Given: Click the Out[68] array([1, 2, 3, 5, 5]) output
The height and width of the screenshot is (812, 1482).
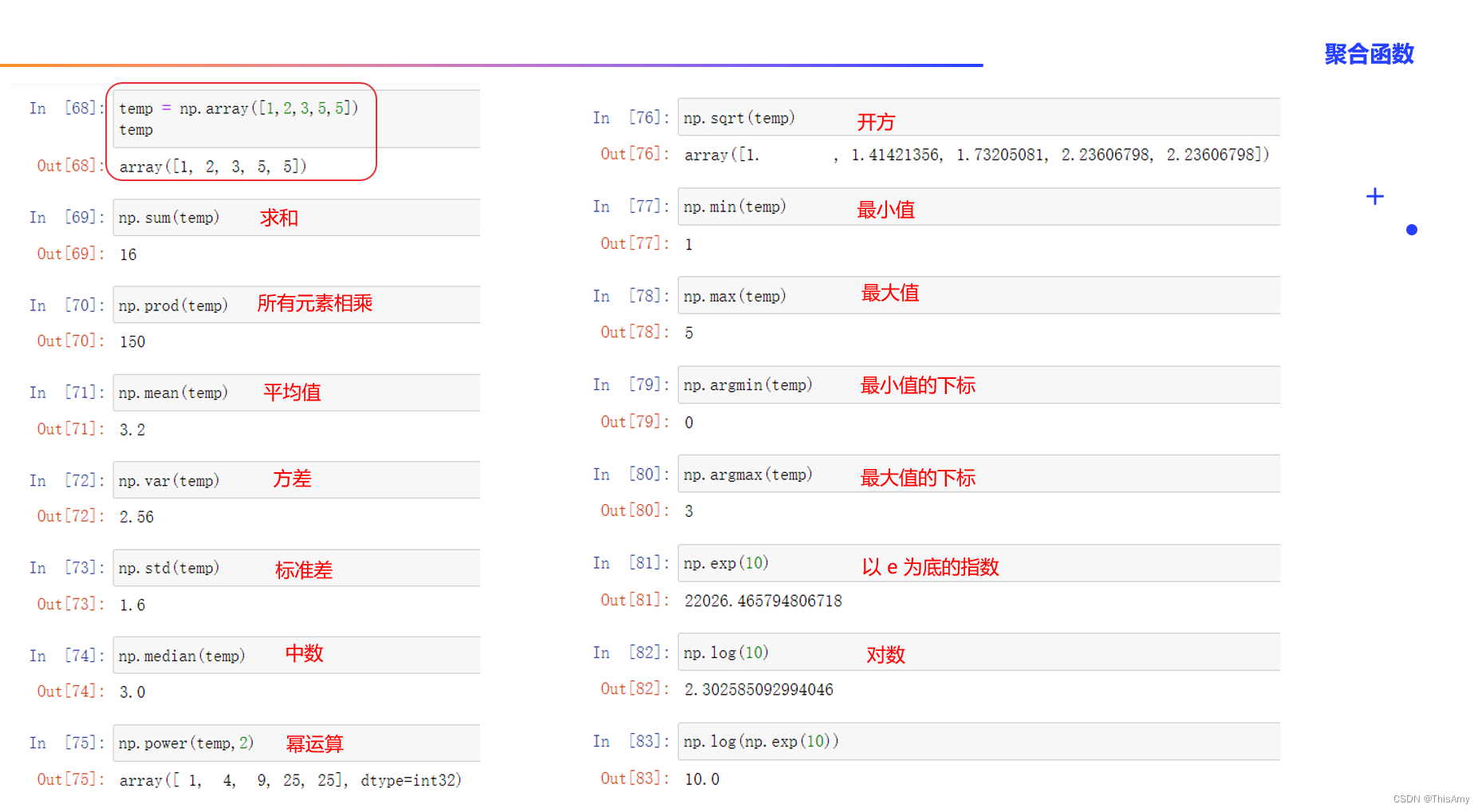Looking at the screenshot, I should click(x=213, y=167).
